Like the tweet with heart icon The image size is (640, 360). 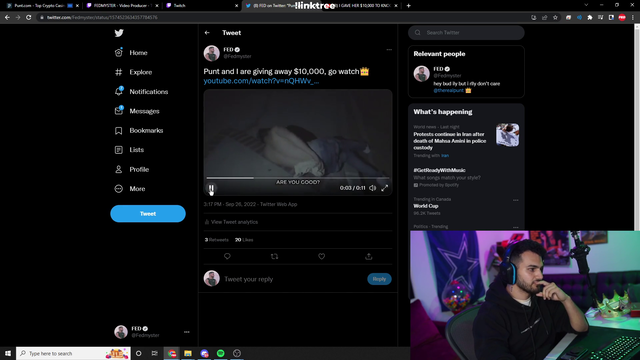[322, 256]
